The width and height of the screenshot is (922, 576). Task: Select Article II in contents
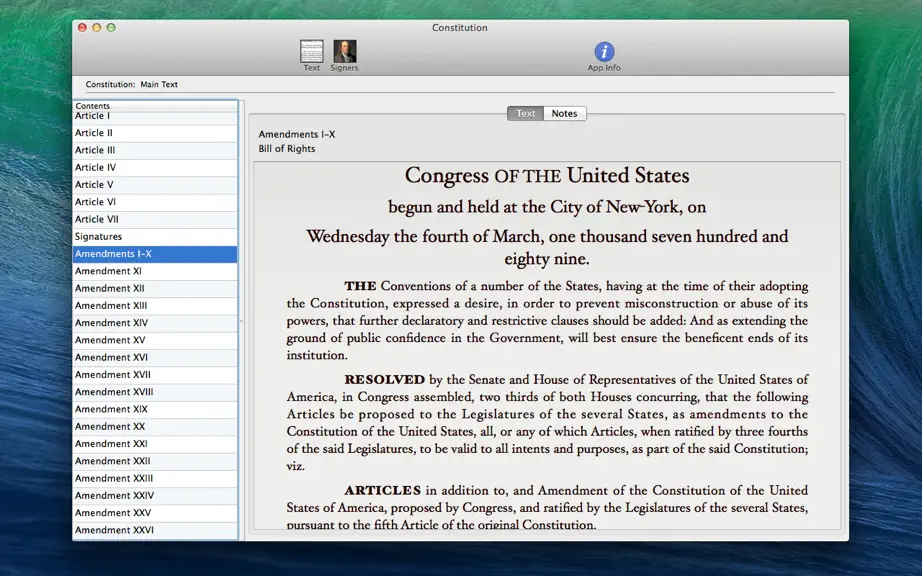[x=155, y=133]
